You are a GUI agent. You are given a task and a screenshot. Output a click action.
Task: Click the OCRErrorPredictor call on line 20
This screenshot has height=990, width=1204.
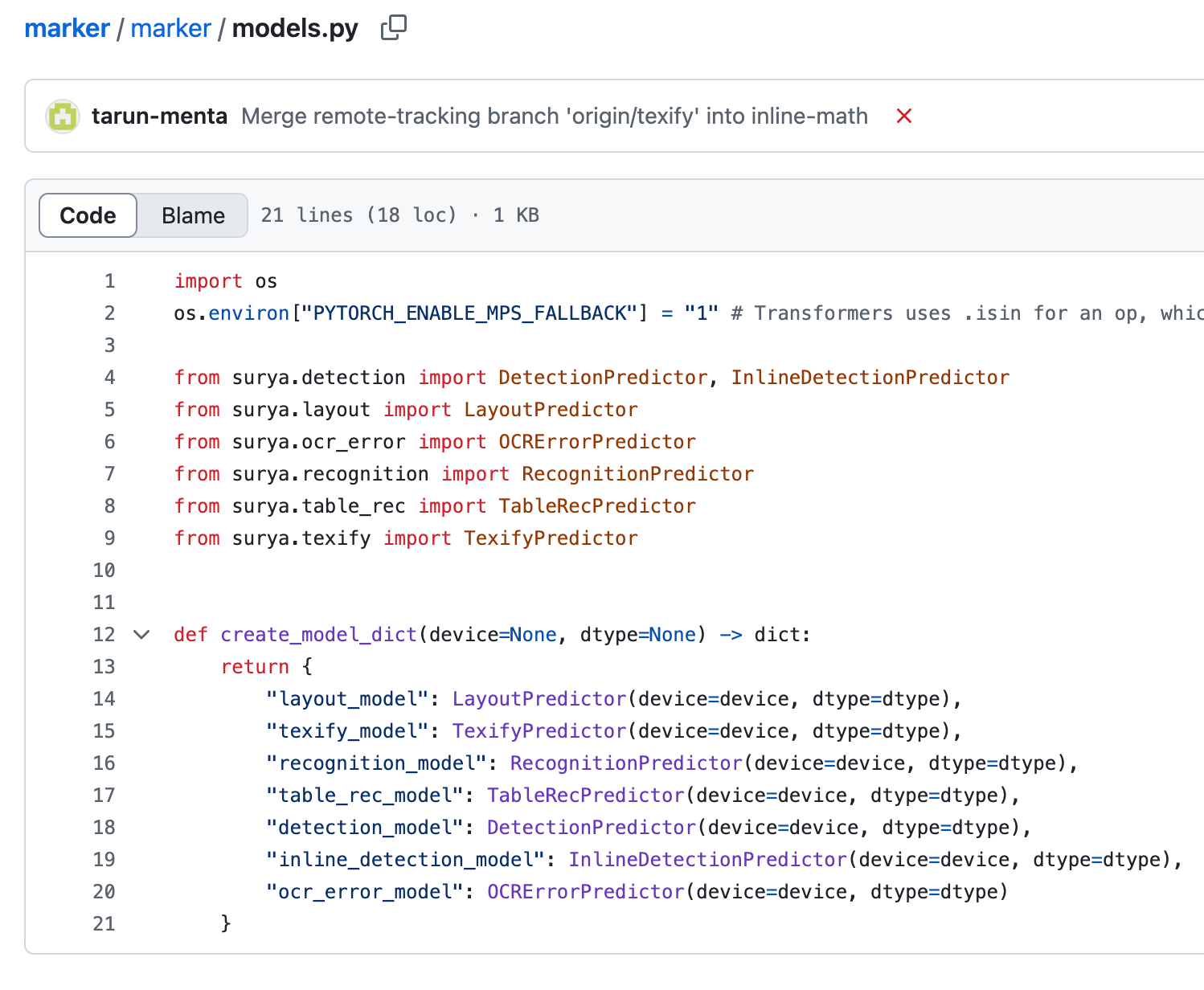pyautogui.click(x=585, y=892)
